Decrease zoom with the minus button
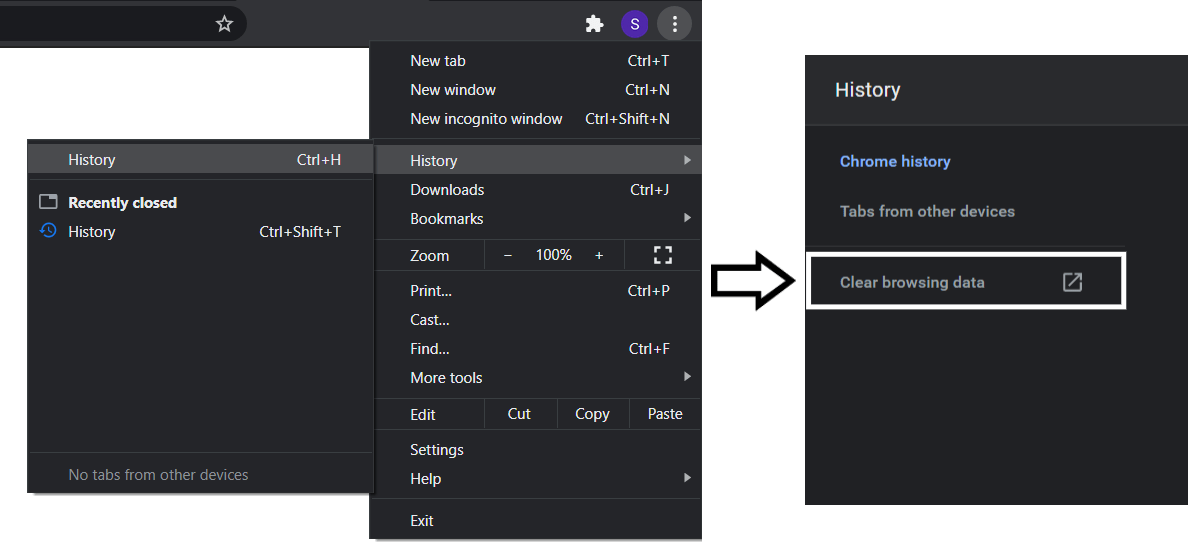Viewport: 1200px width, 560px height. click(508, 255)
